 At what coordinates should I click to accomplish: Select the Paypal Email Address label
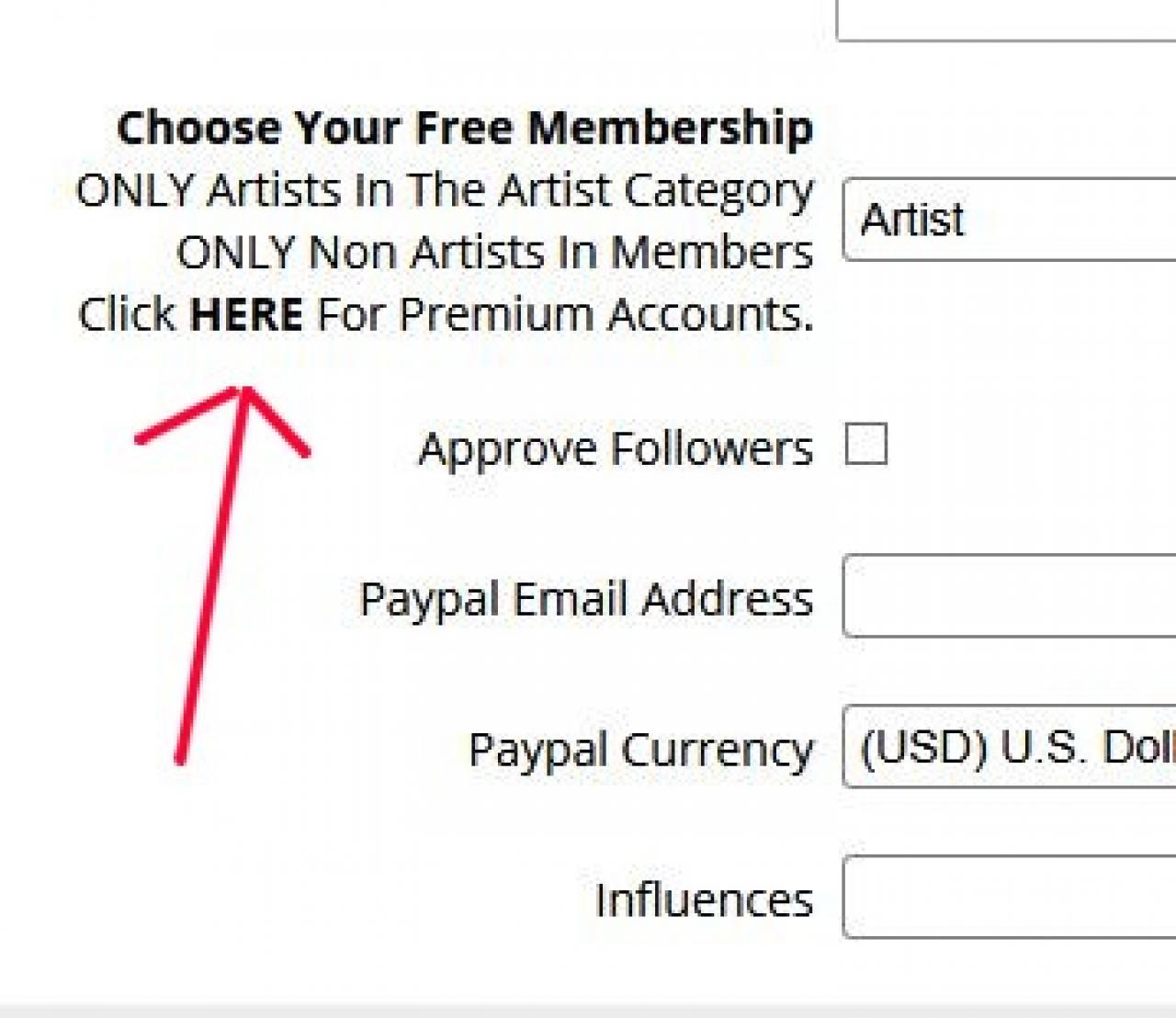coord(586,600)
